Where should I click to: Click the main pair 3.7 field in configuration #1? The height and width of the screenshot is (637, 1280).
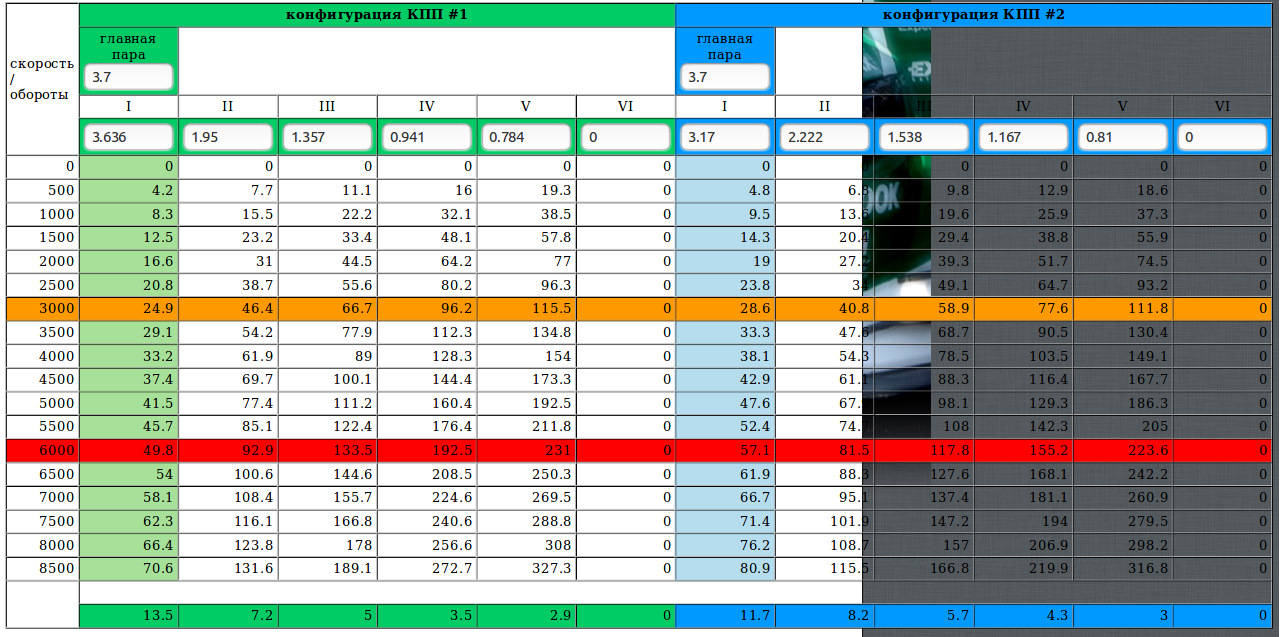coord(129,77)
